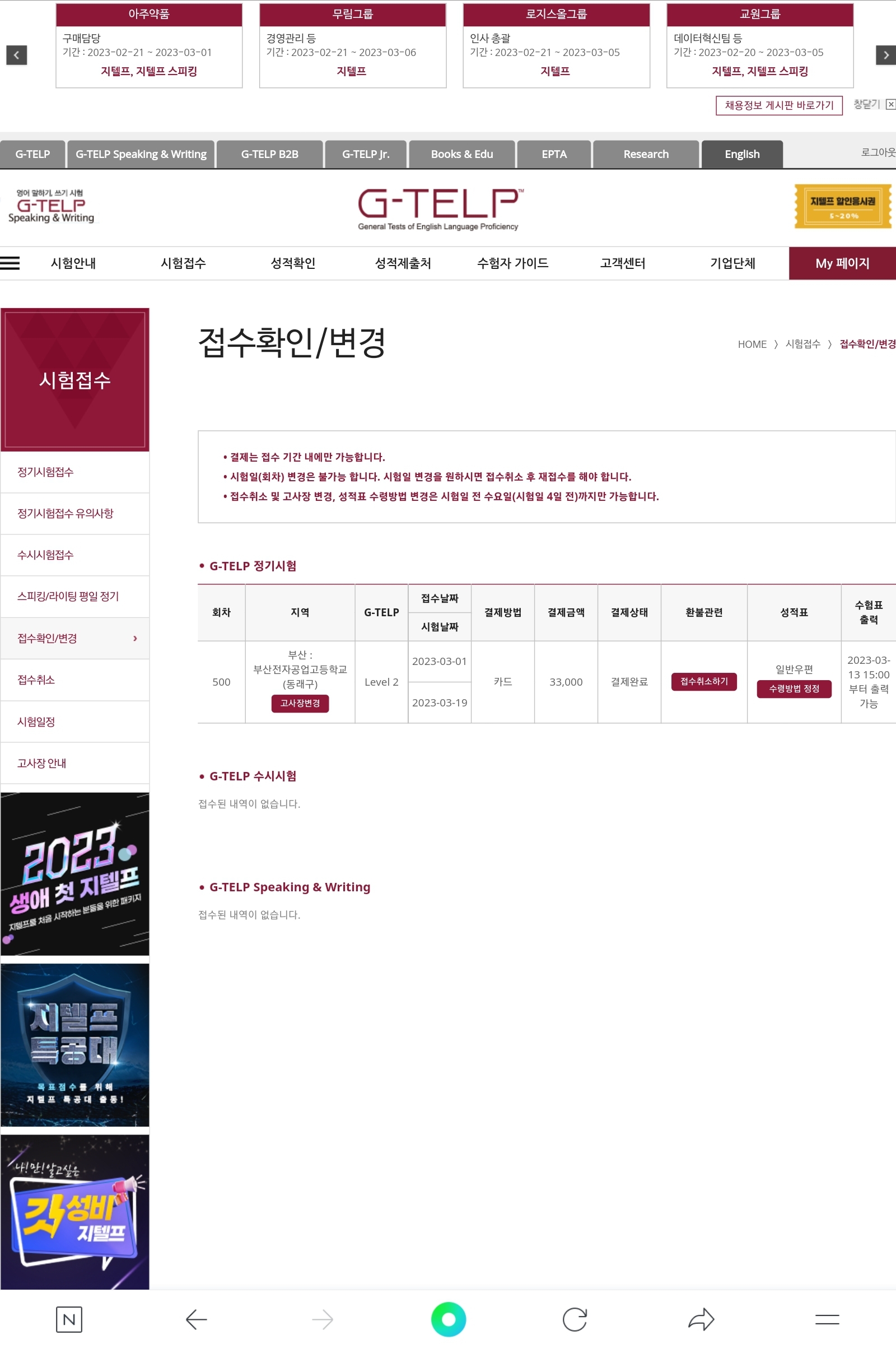The image size is (896, 1349).
Task: Open 고사장 안내 in the sidebar
Action: click(75, 764)
